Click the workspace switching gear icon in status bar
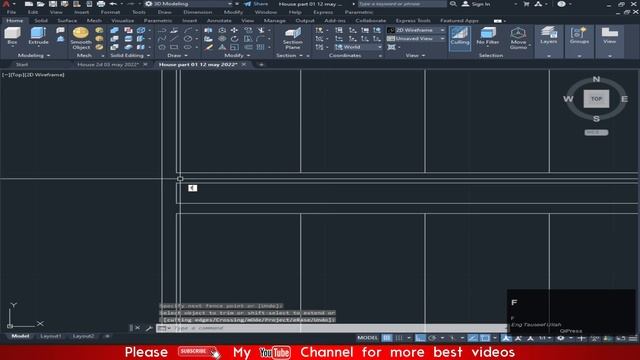This screenshot has height=360, width=640. (561, 338)
